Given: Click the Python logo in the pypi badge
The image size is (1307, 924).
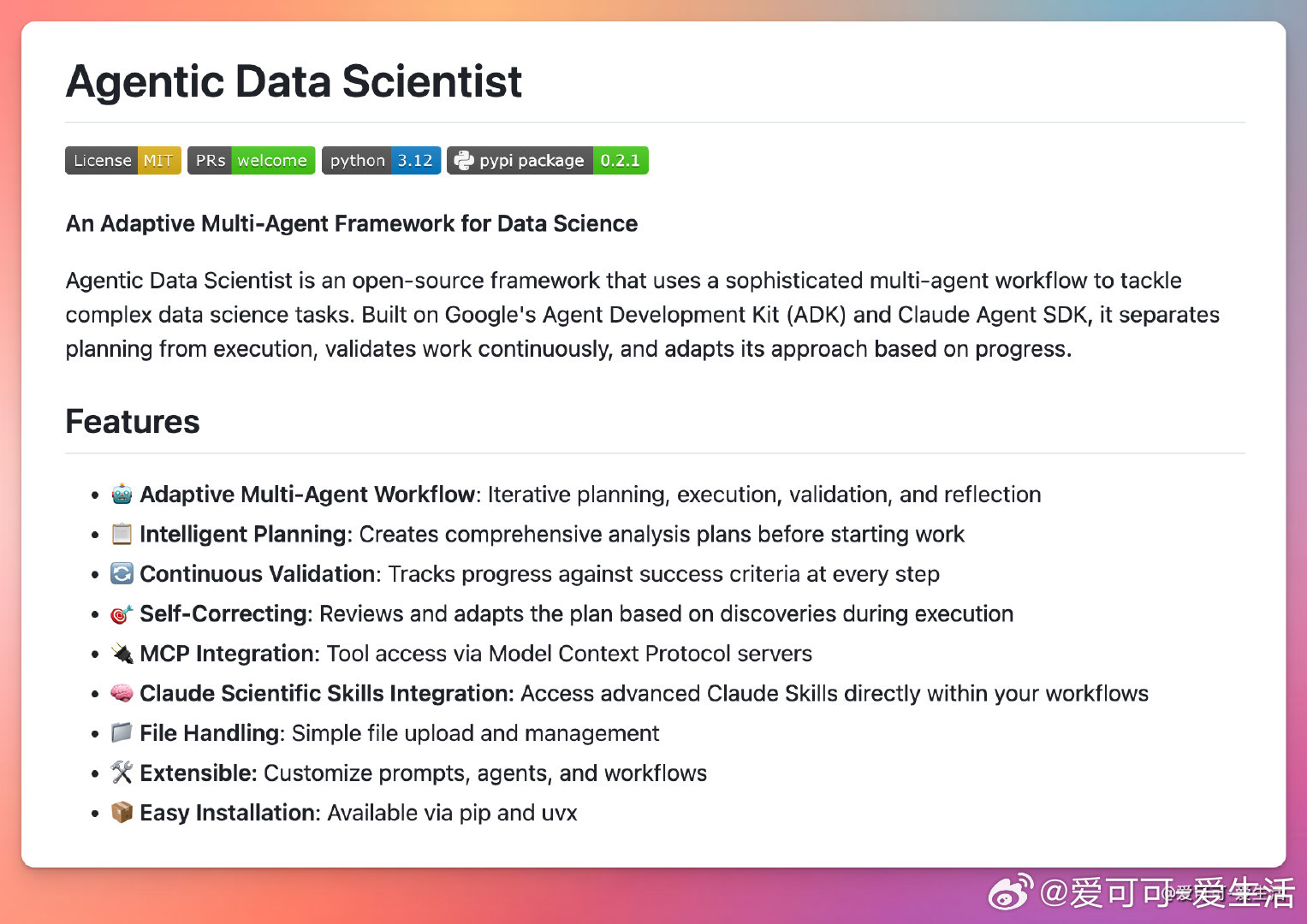Looking at the screenshot, I should click(463, 161).
